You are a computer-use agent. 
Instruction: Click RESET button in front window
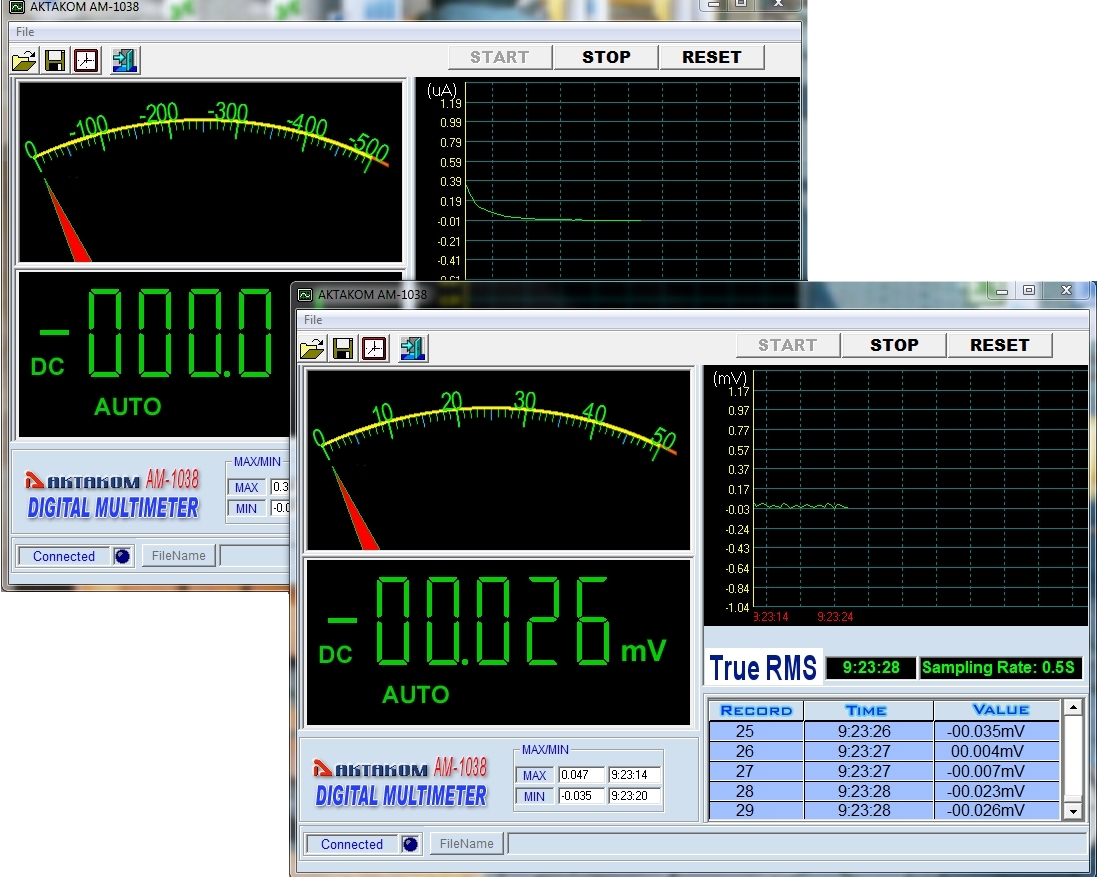pyautogui.click(x=999, y=345)
